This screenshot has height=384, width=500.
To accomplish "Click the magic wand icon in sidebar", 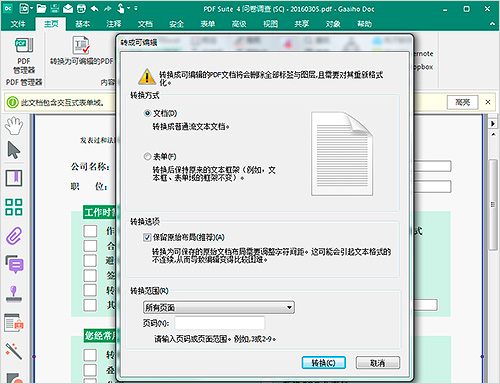I will coord(14,351).
